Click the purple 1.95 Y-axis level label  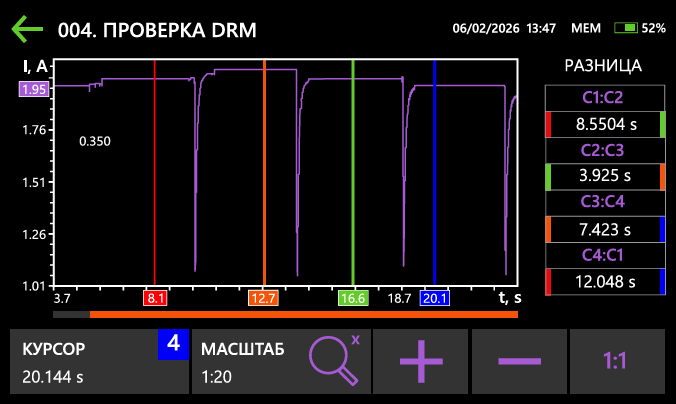click(x=34, y=89)
